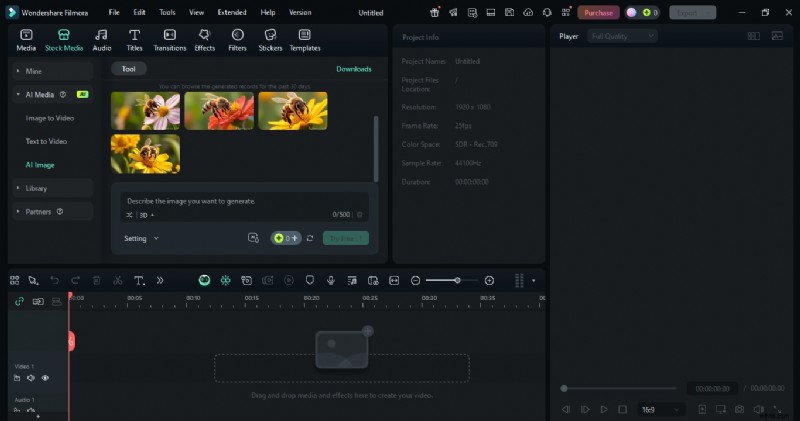Viewport: 800px width, 421px height.
Task: Click the Purchase button
Action: 598,13
